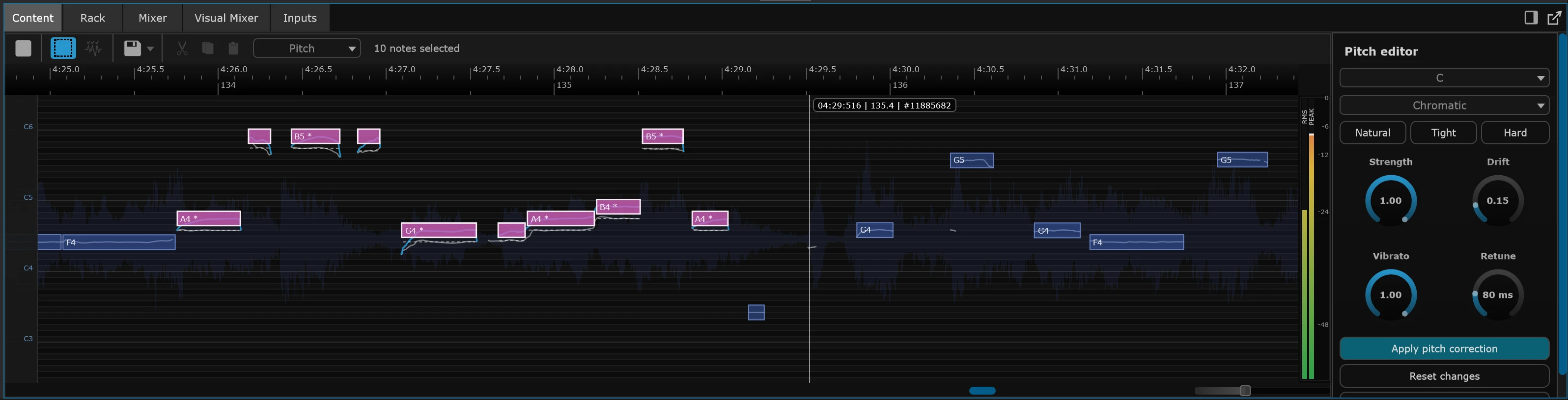
Task: Click bar 137 on the ruler
Action: point(1236,85)
